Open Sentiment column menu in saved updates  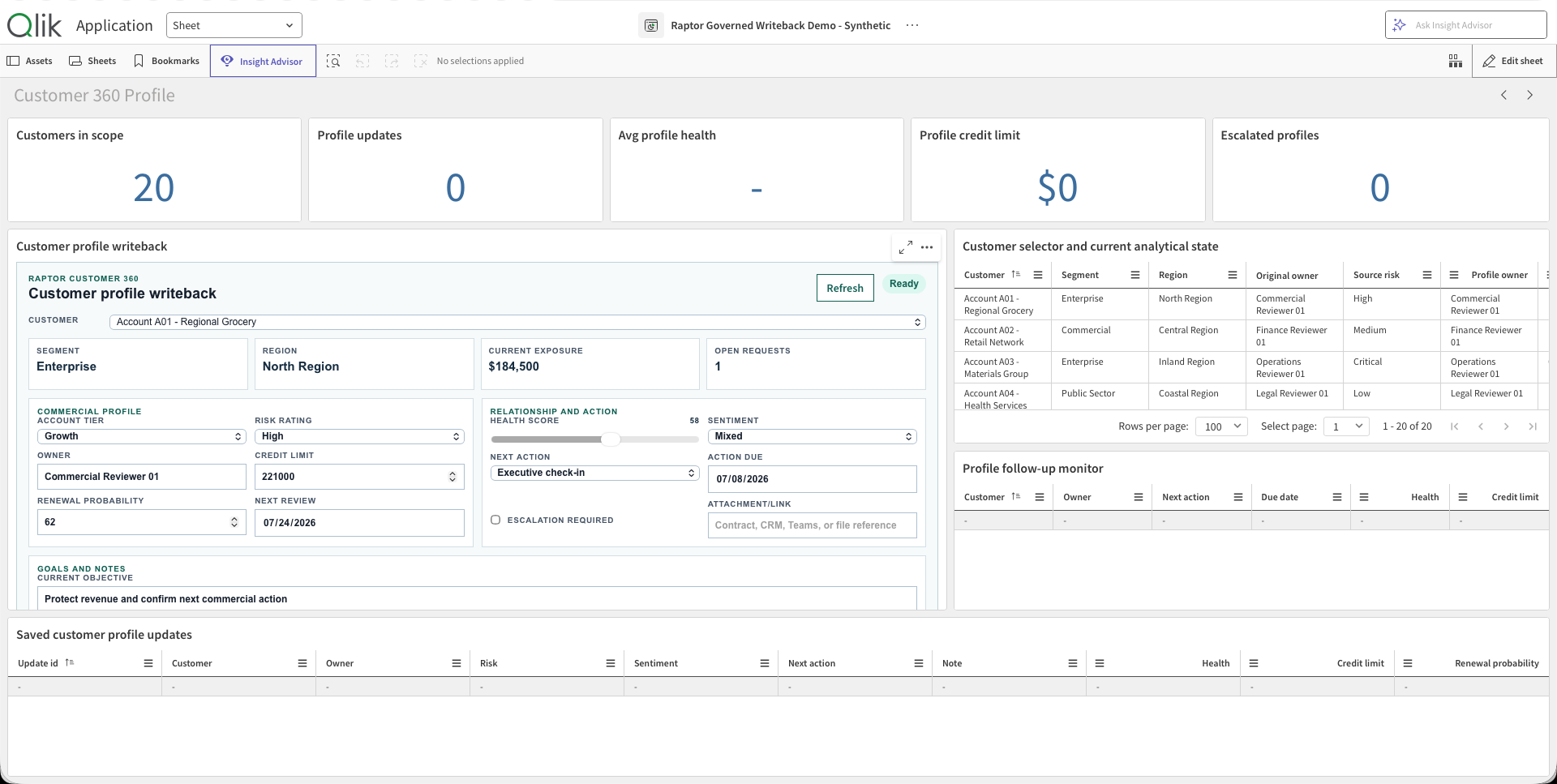(765, 663)
